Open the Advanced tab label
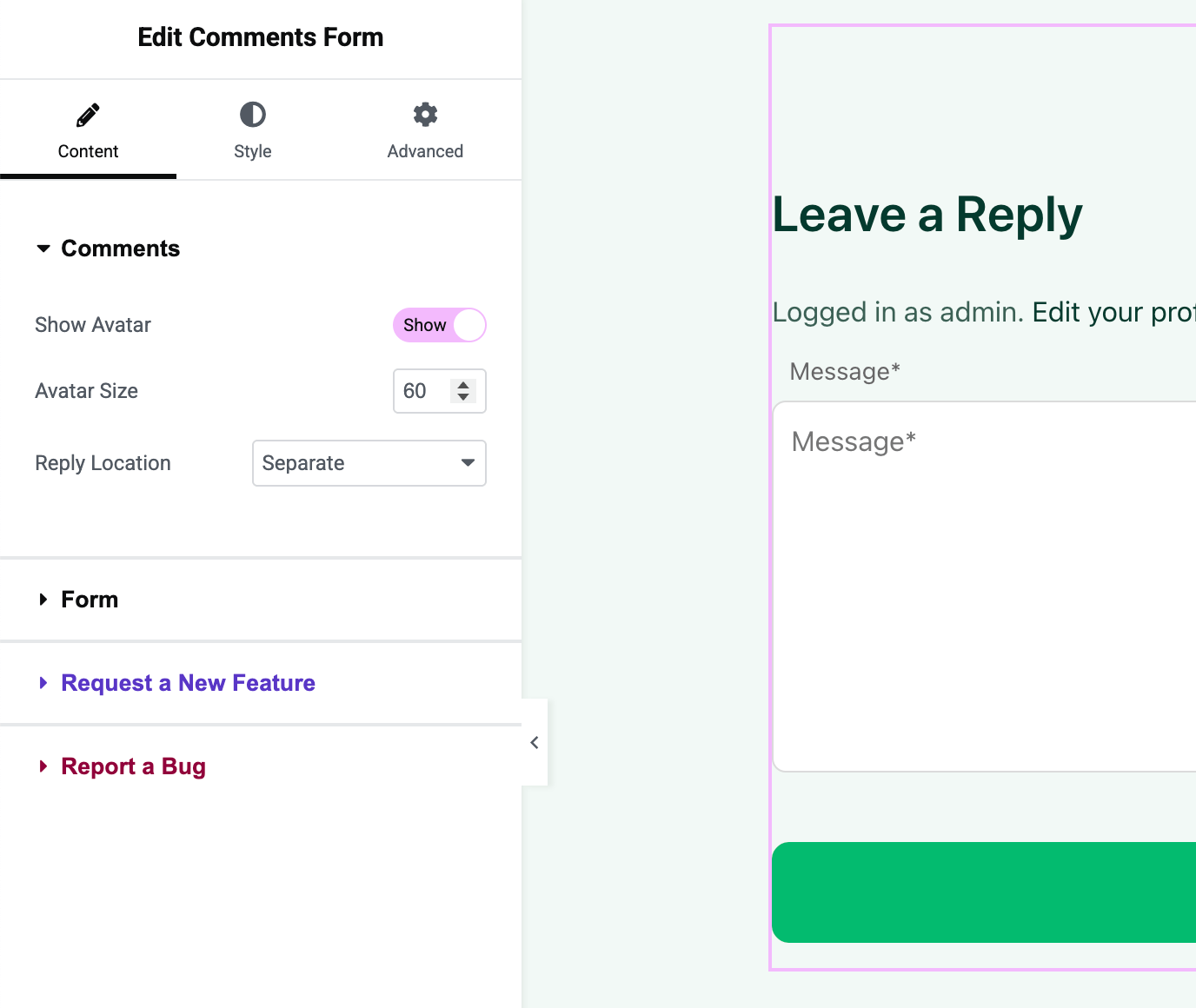 425,151
